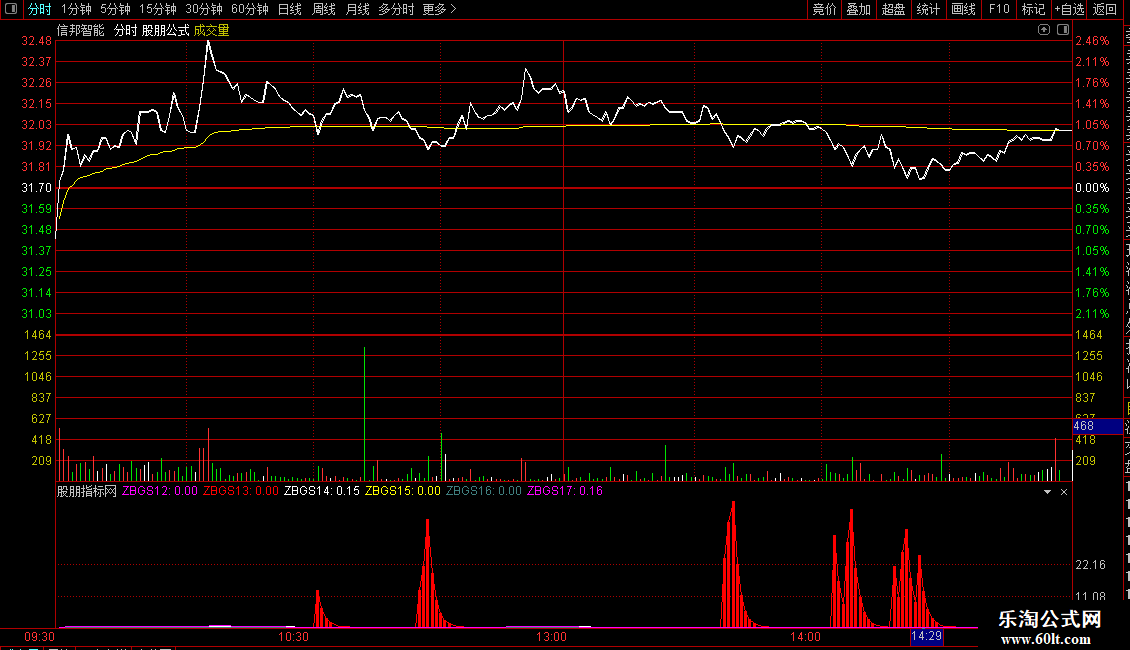
Task: Click the 叠加 overlay button
Action: (x=859, y=9)
